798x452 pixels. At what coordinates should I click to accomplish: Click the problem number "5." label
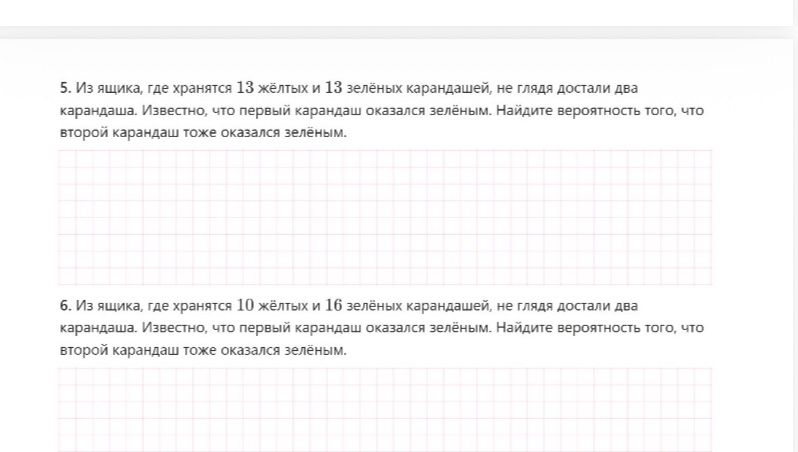pyautogui.click(x=66, y=88)
